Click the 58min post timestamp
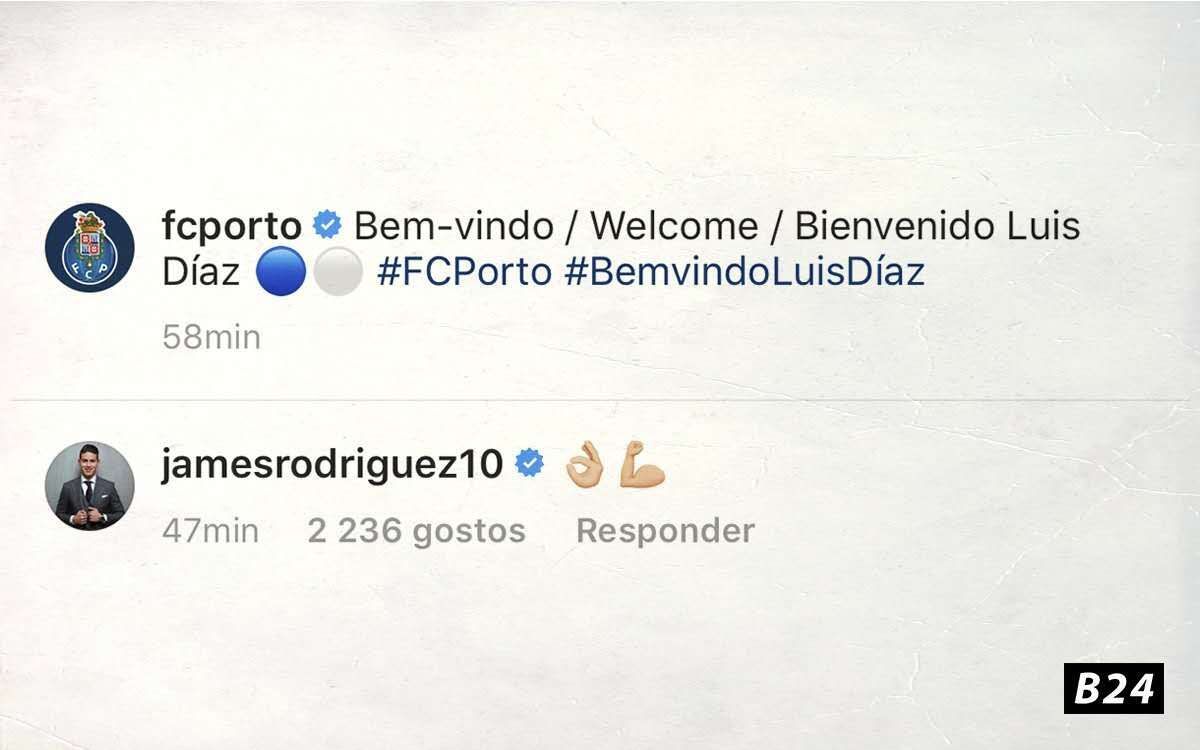The width and height of the screenshot is (1200, 750). click(211, 338)
